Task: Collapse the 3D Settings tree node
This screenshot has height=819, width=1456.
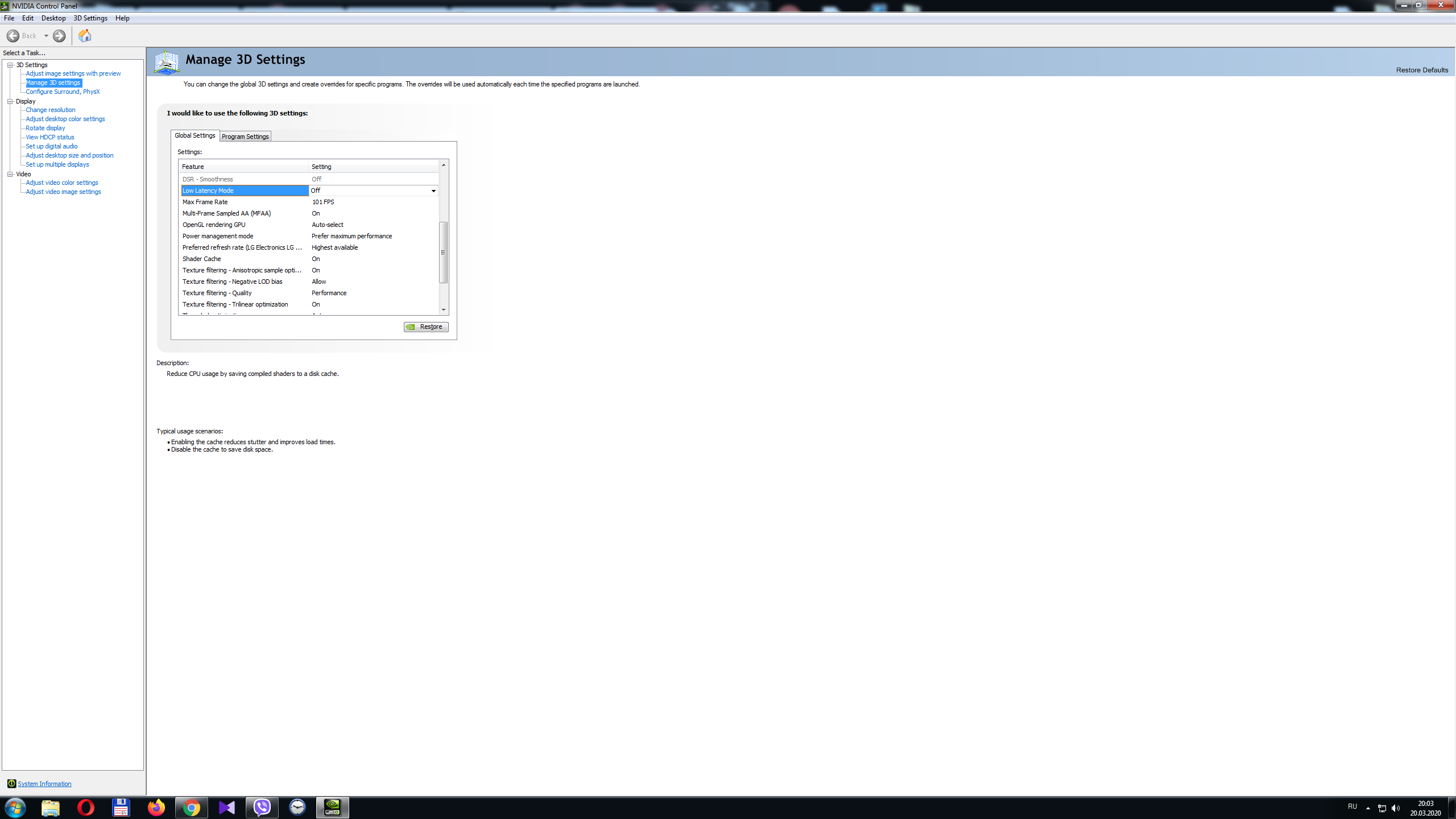Action: (10, 65)
